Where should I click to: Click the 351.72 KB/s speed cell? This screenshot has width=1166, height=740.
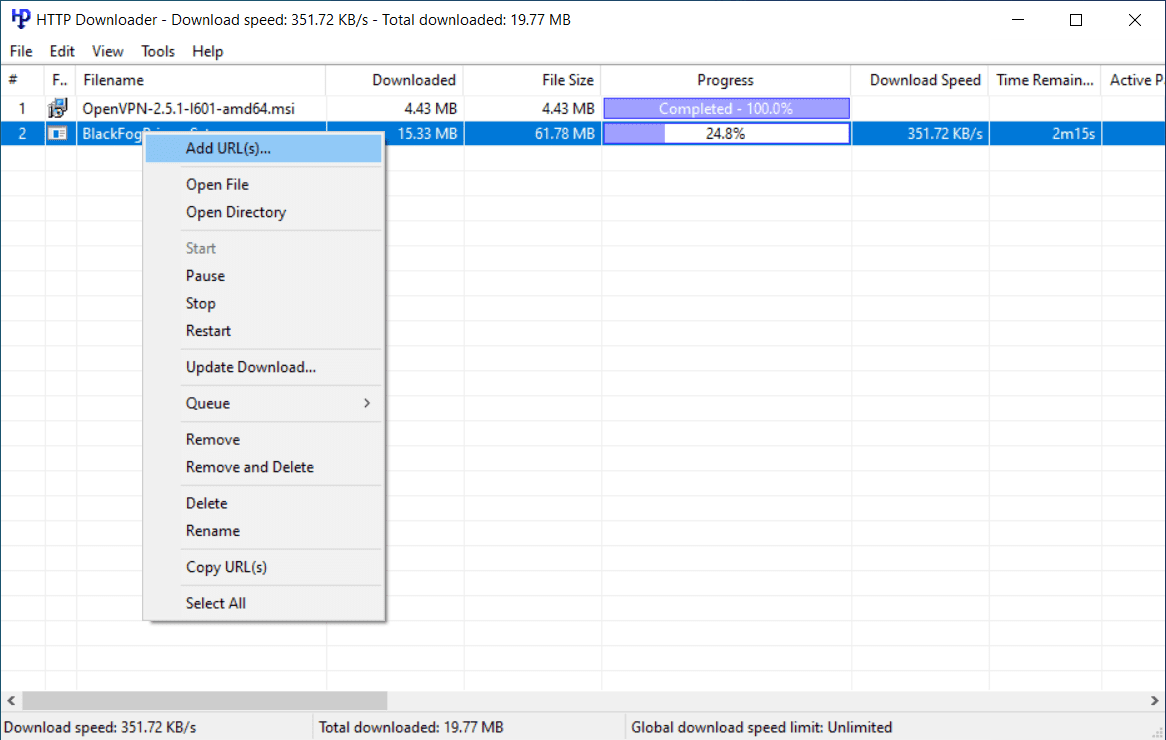[x=921, y=134]
